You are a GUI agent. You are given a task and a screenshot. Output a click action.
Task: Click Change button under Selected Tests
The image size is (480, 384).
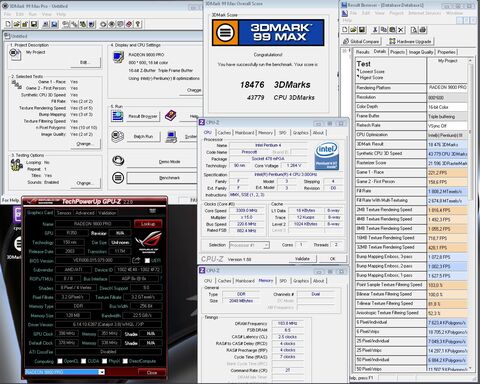click(85, 144)
